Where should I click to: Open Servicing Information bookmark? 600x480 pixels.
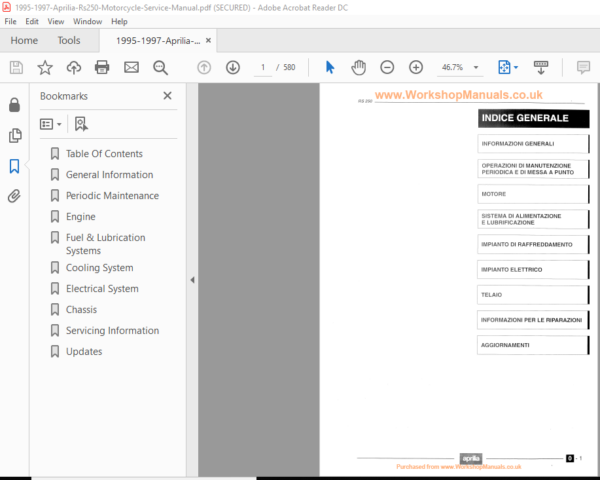(112, 330)
